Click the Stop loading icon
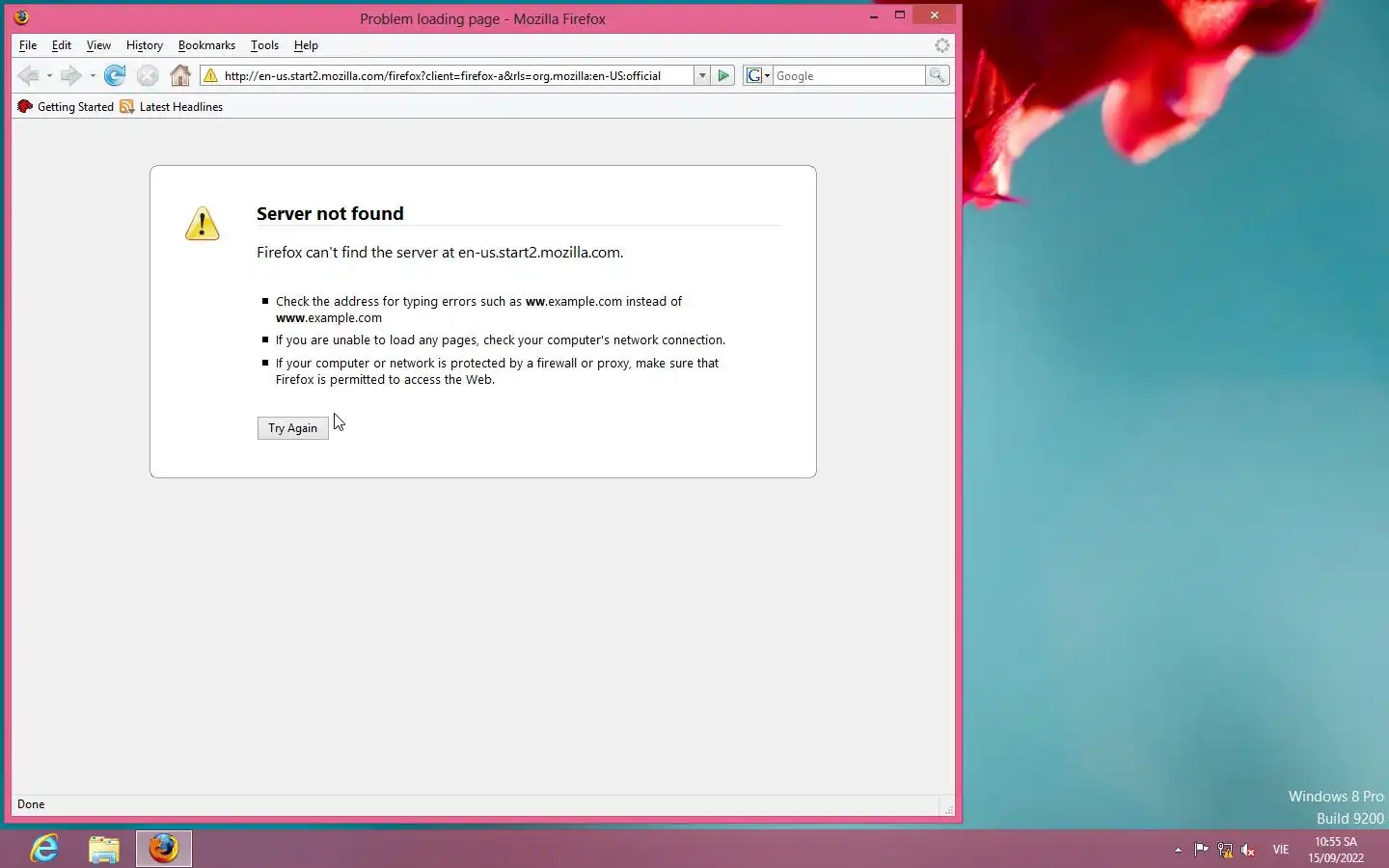This screenshot has height=868, width=1389. (x=148, y=75)
